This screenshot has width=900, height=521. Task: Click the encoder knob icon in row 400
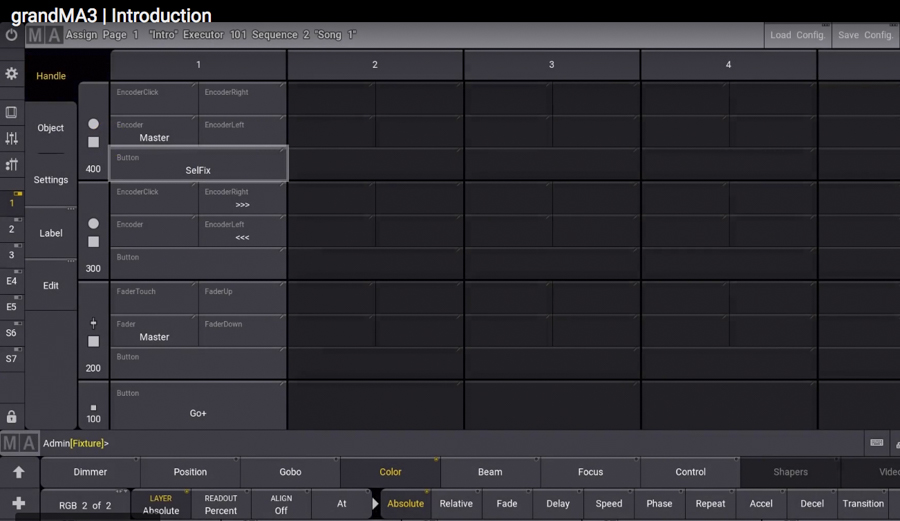94,124
